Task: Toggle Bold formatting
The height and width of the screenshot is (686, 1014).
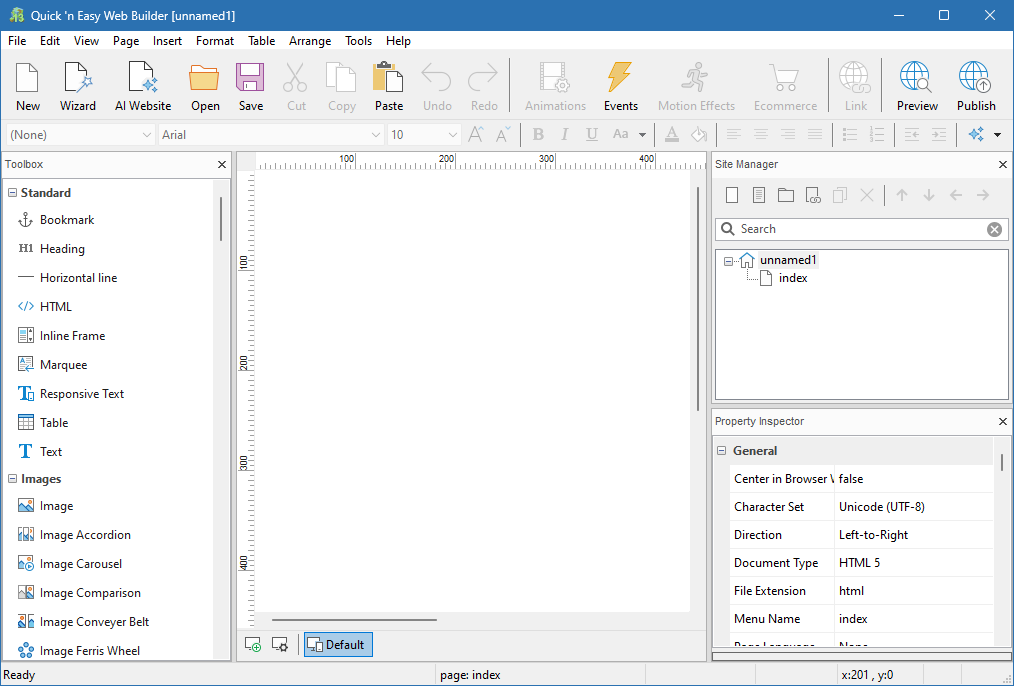Action: (537, 134)
